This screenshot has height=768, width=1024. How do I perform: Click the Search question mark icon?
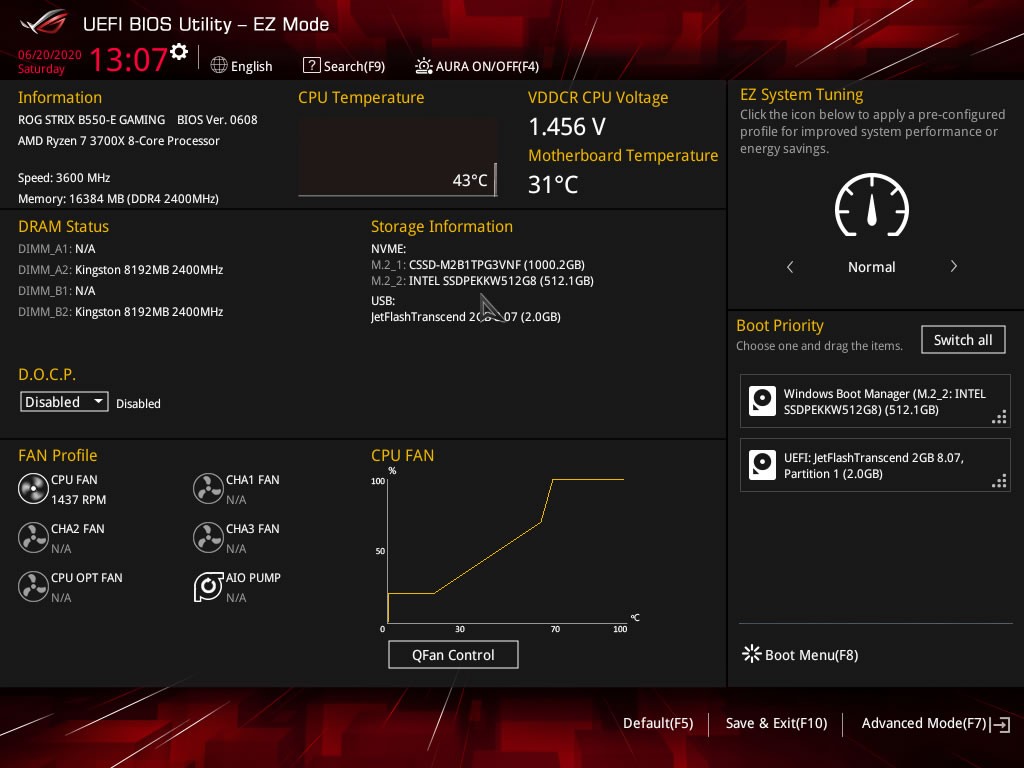(x=312, y=65)
